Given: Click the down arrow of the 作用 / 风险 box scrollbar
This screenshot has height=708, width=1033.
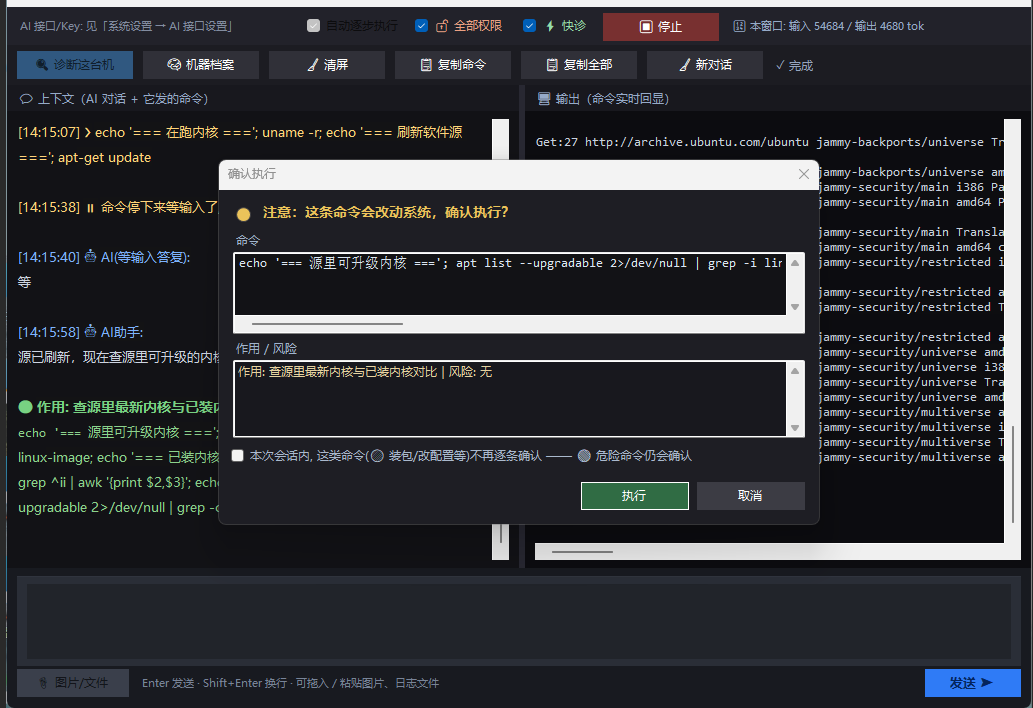Looking at the screenshot, I should [795, 428].
